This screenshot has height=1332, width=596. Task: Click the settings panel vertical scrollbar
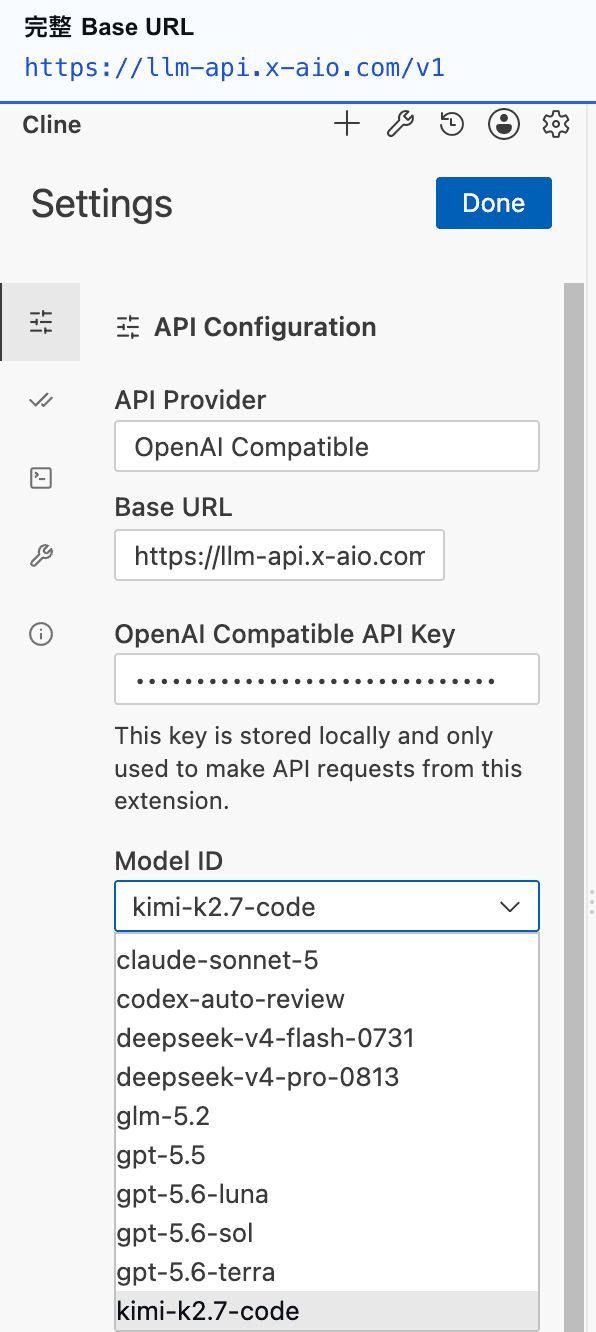(x=573, y=806)
